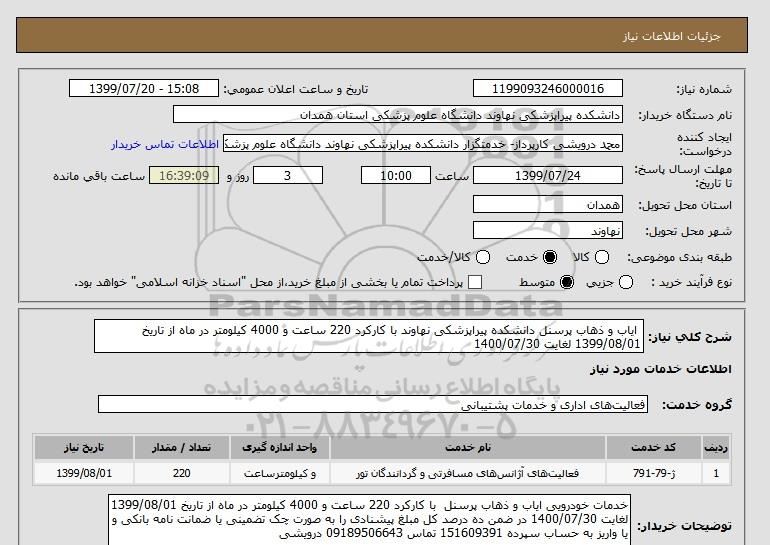Click the تعداد / مقدار column header
The width and height of the screenshot is (770, 545).
point(181,447)
